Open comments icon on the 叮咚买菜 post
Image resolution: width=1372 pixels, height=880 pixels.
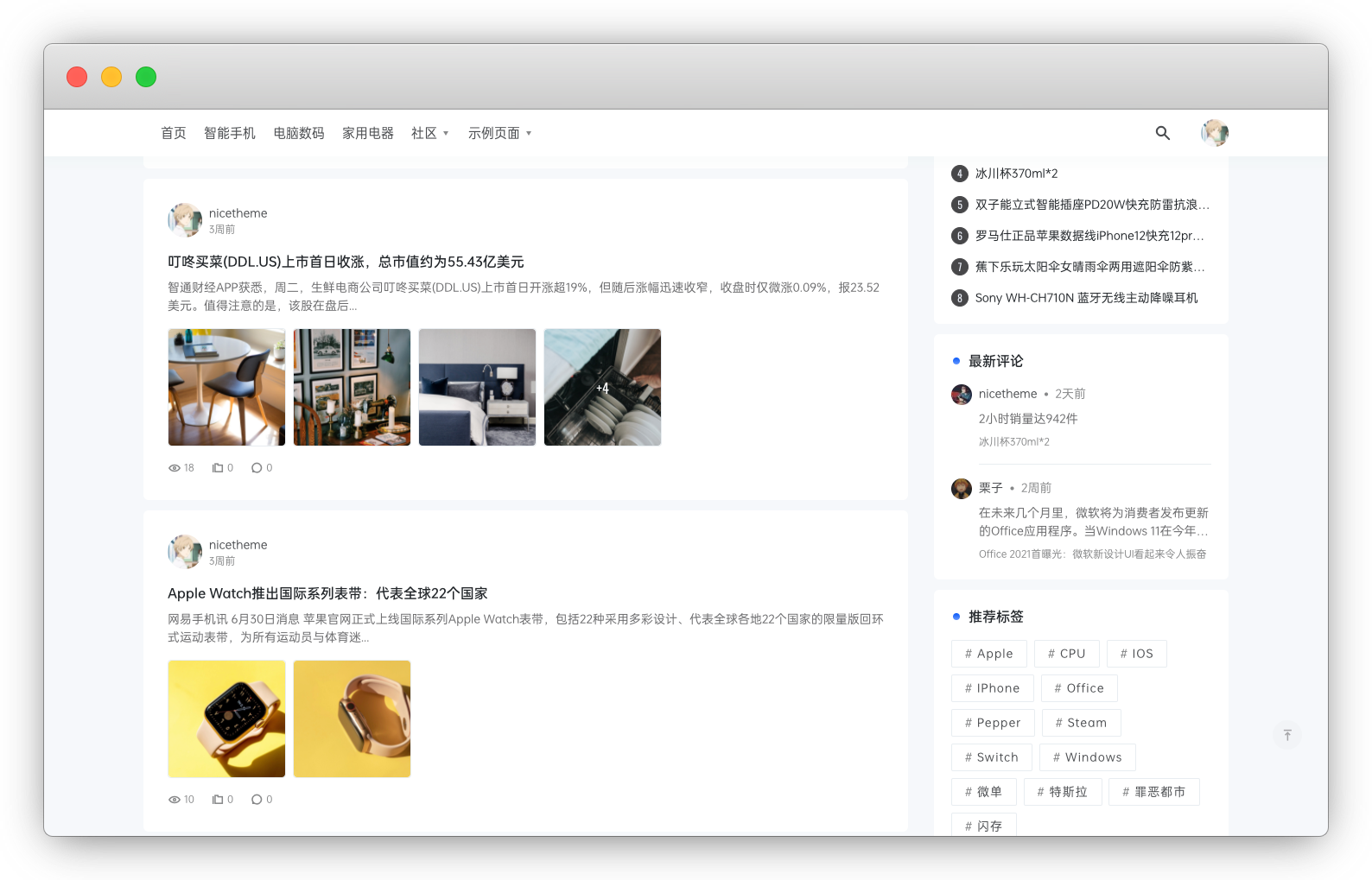click(257, 468)
